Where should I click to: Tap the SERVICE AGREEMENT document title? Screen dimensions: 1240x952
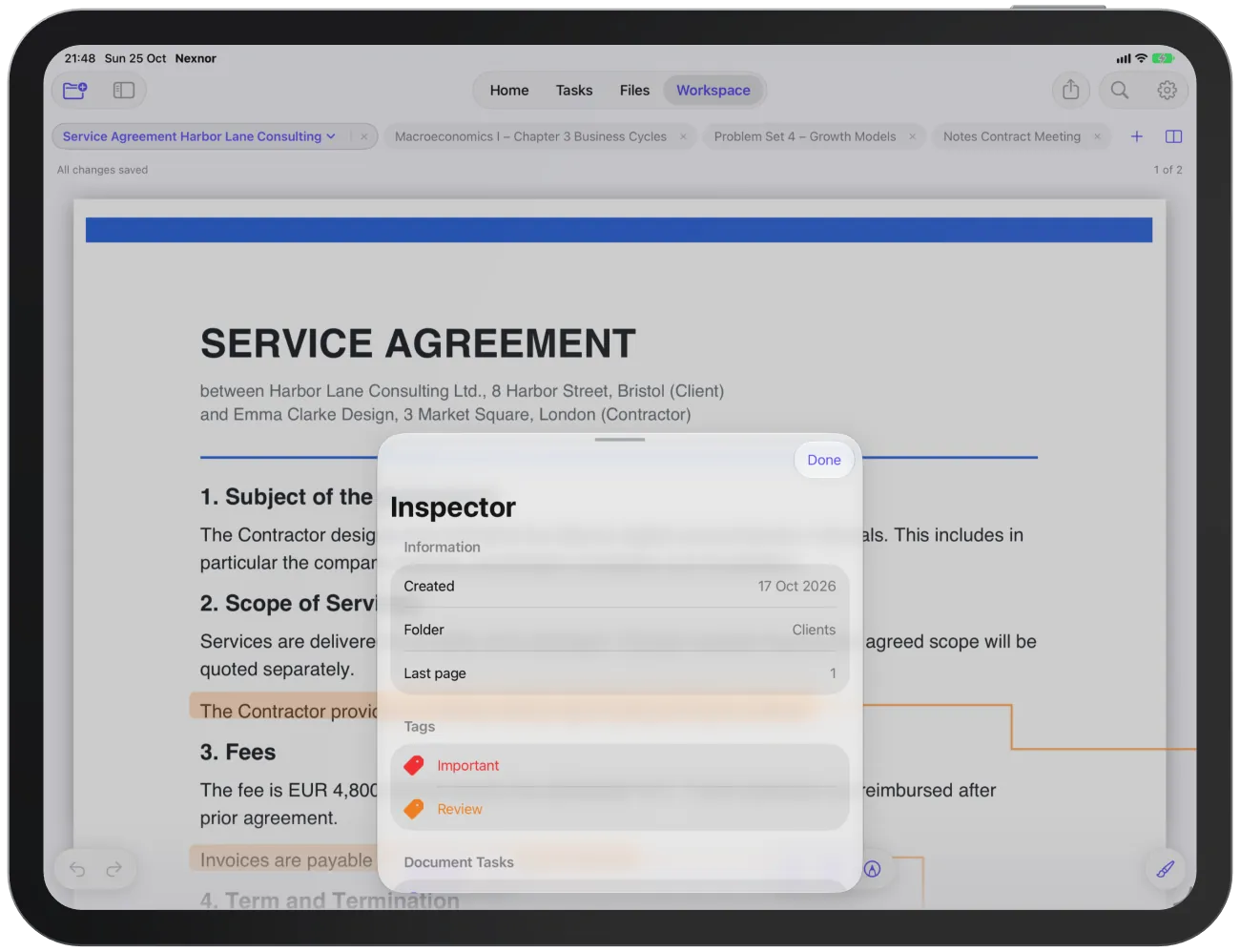pyautogui.click(x=418, y=343)
